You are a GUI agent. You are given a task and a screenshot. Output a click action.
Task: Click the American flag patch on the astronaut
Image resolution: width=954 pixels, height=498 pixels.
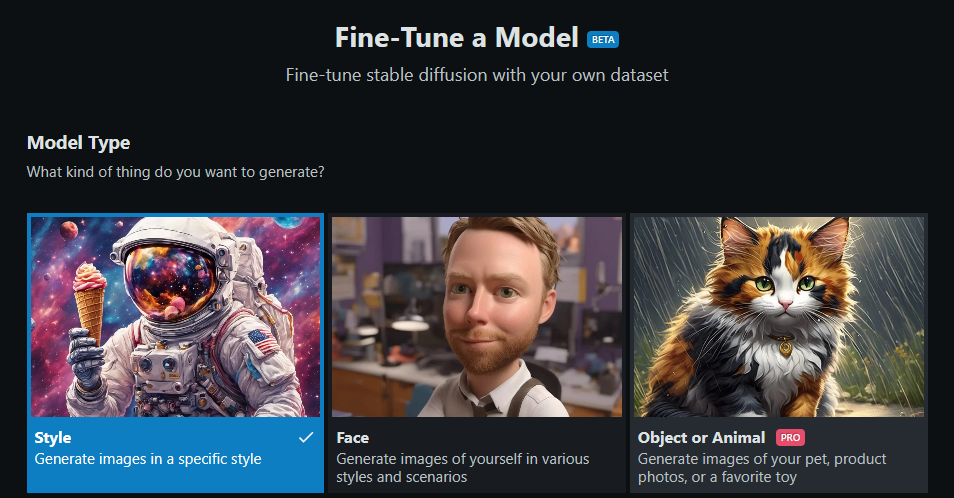(260, 340)
